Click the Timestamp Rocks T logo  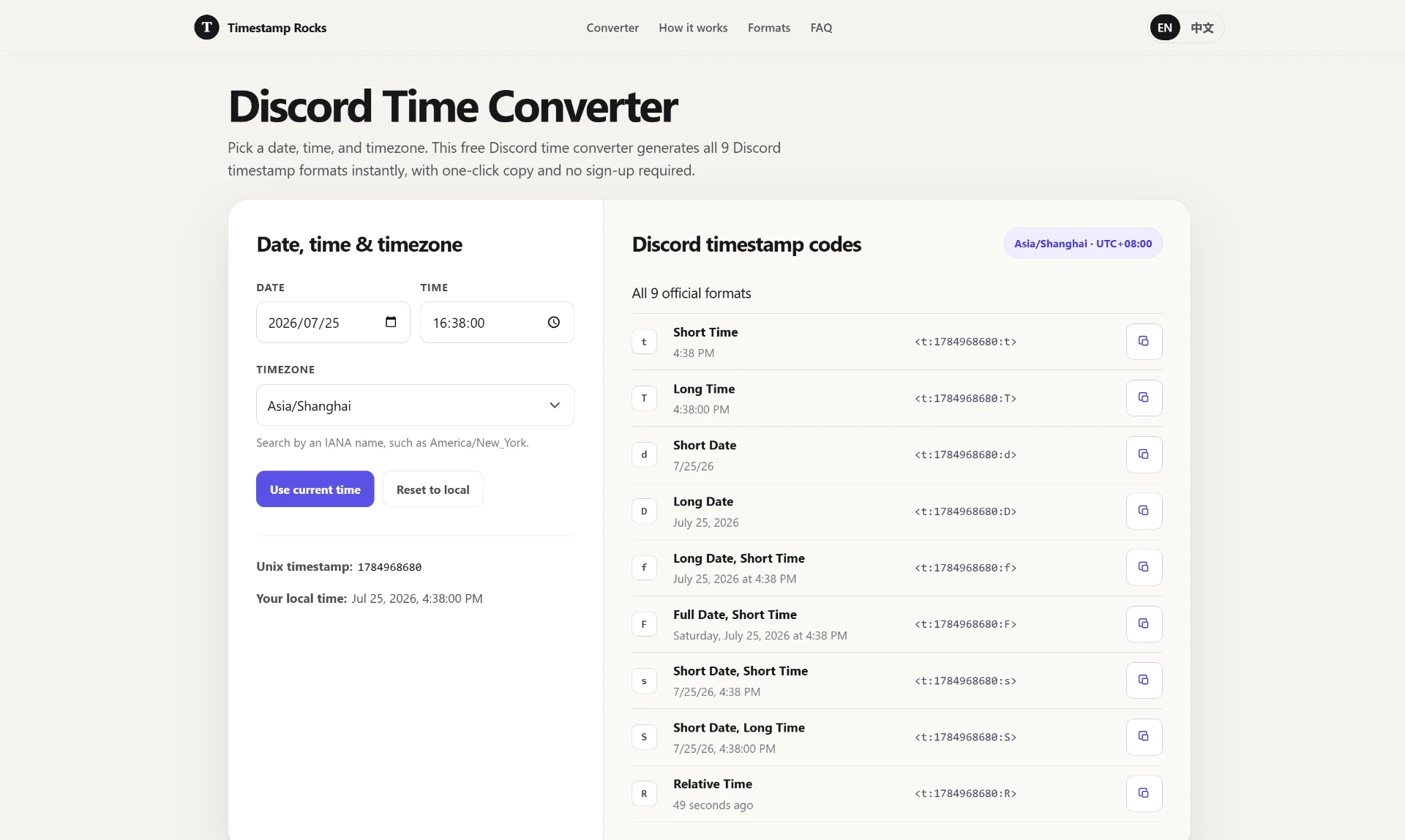pyautogui.click(x=206, y=27)
